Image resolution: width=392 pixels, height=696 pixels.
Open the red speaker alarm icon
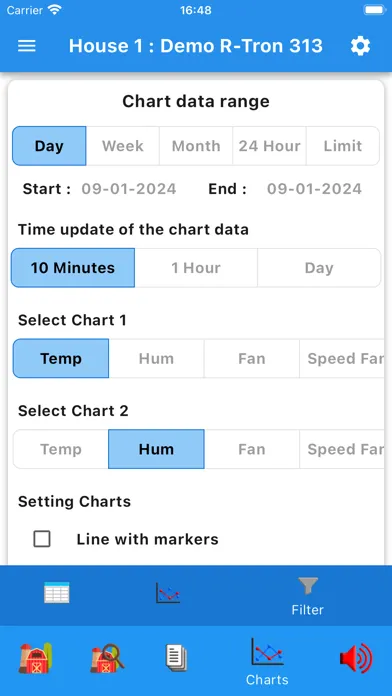pos(356,658)
